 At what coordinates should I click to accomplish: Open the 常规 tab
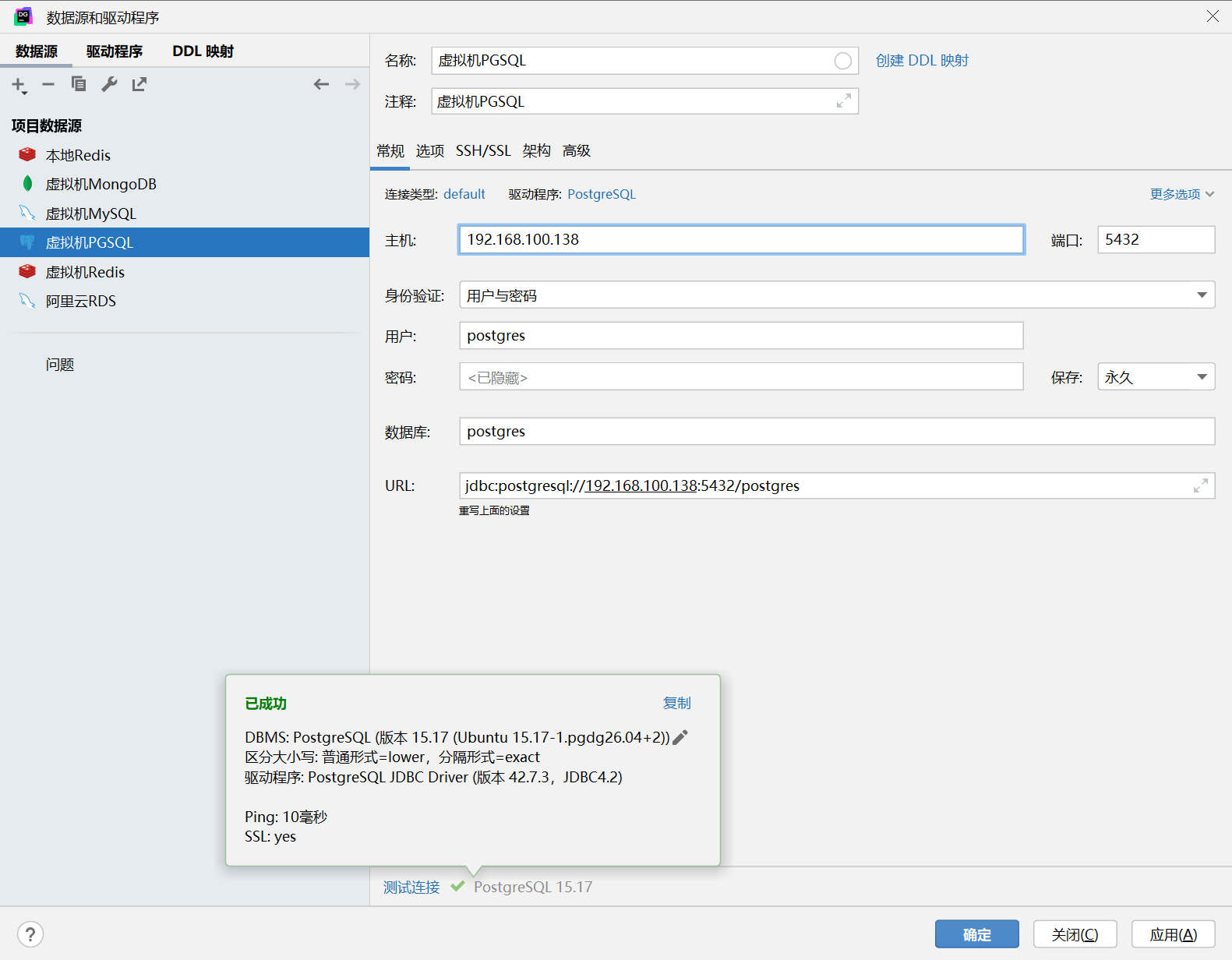click(x=390, y=151)
